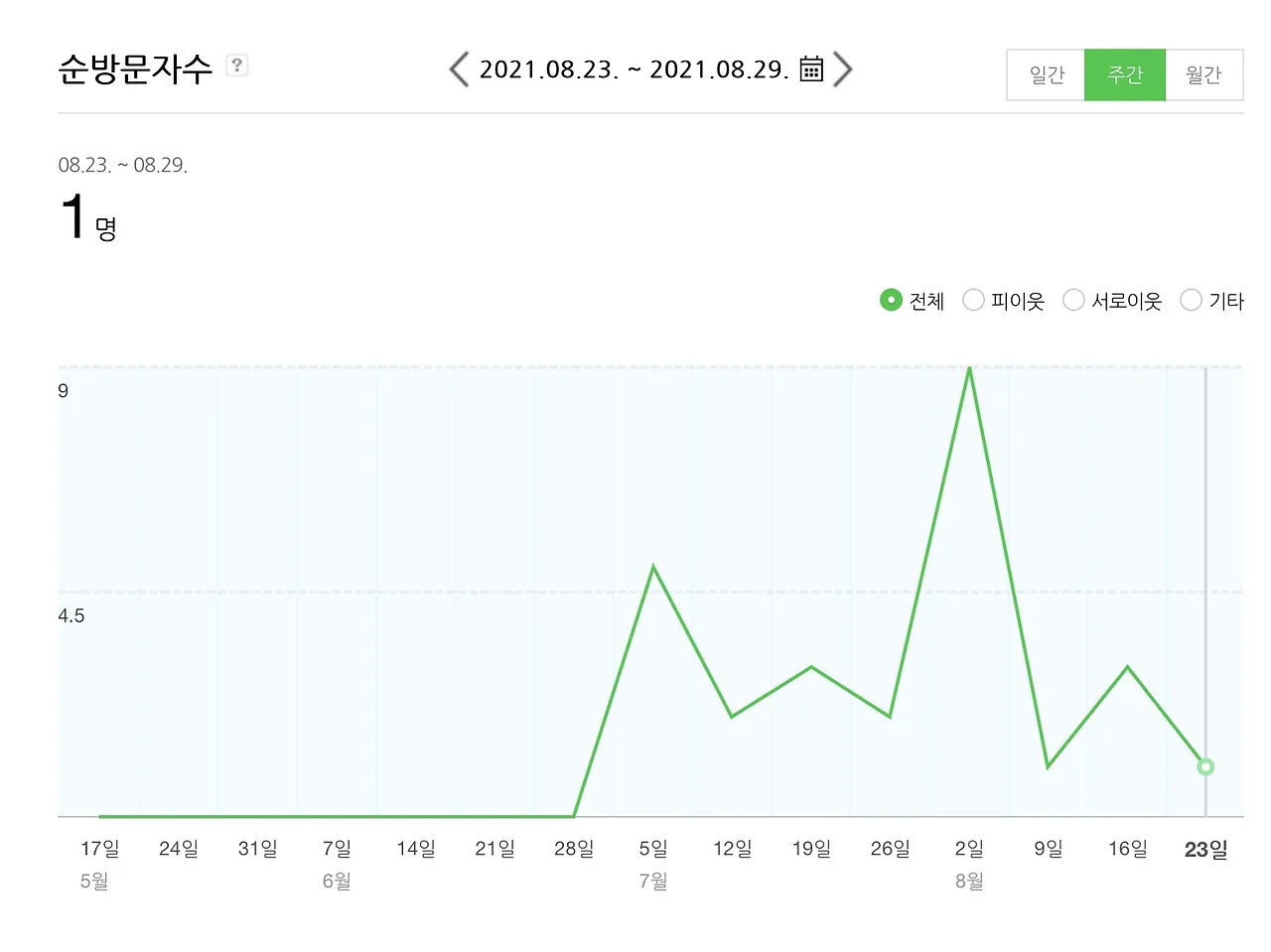Click the 23일 axis label
Image resolution: width=1271 pixels, height=952 pixels.
tap(1204, 849)
